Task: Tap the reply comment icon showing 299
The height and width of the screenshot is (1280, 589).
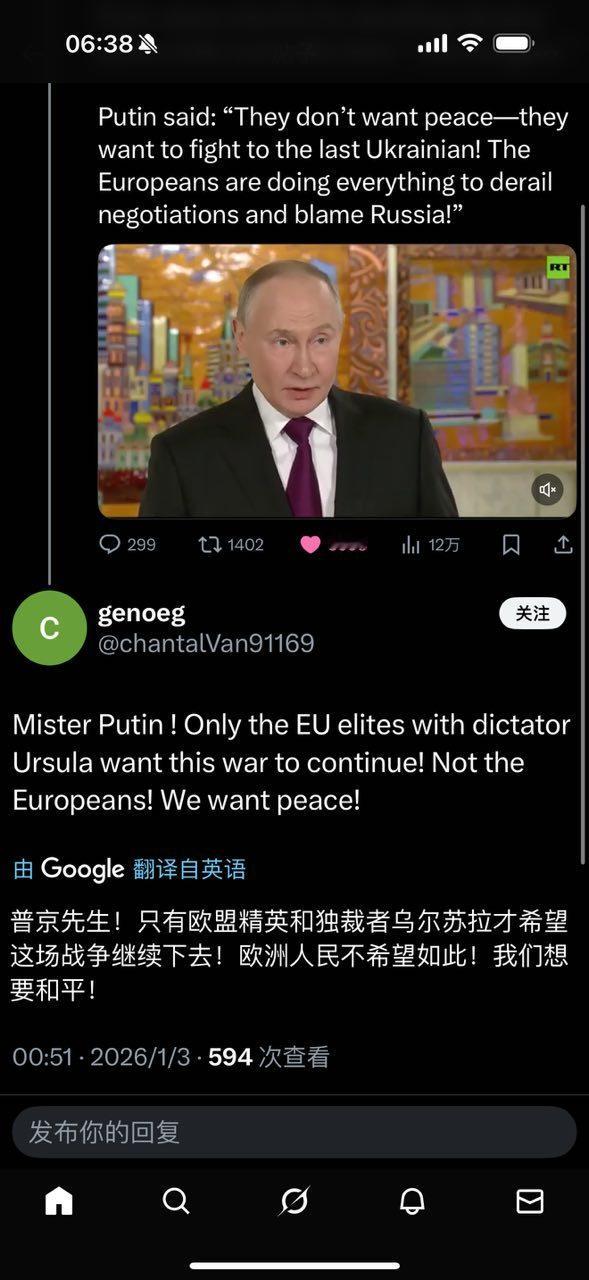Action: click(110, 544)
